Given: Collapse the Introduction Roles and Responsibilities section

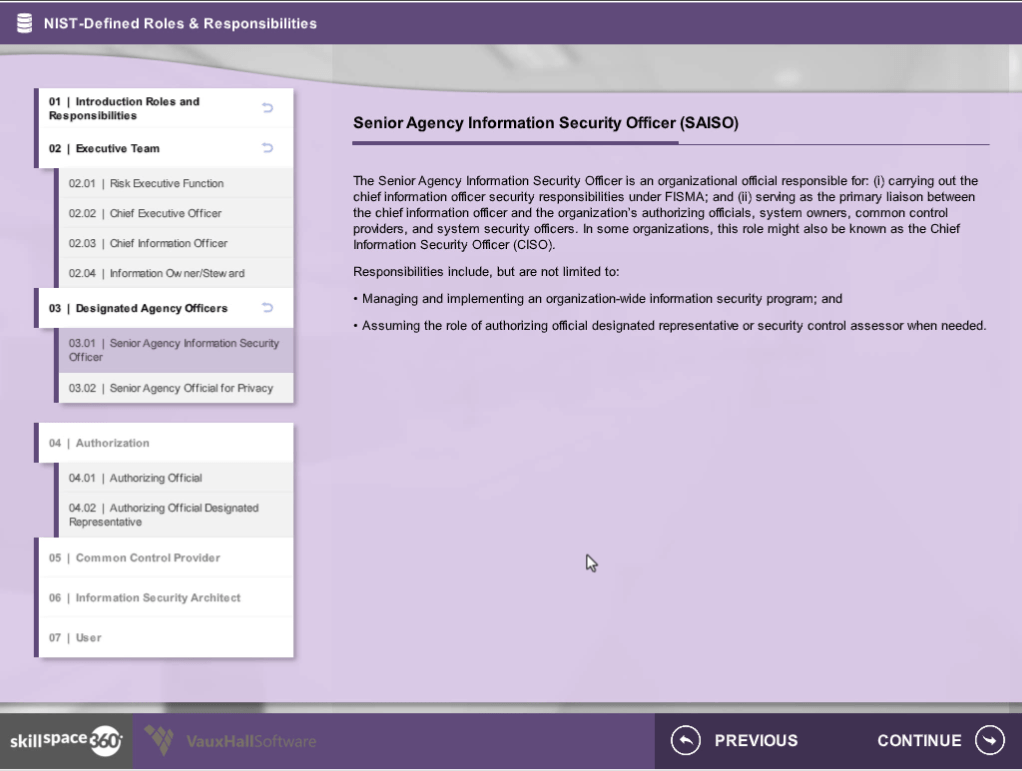Looking at the screenshot, I should tap(267, 108).
